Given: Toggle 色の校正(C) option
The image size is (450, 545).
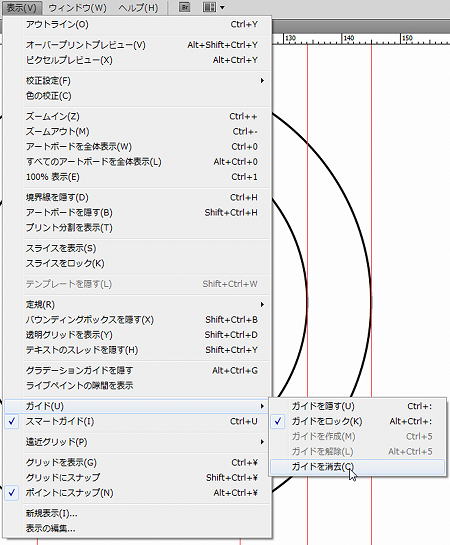Looking at the screenshot, I should pyautogui.click(x=138, y=96).
